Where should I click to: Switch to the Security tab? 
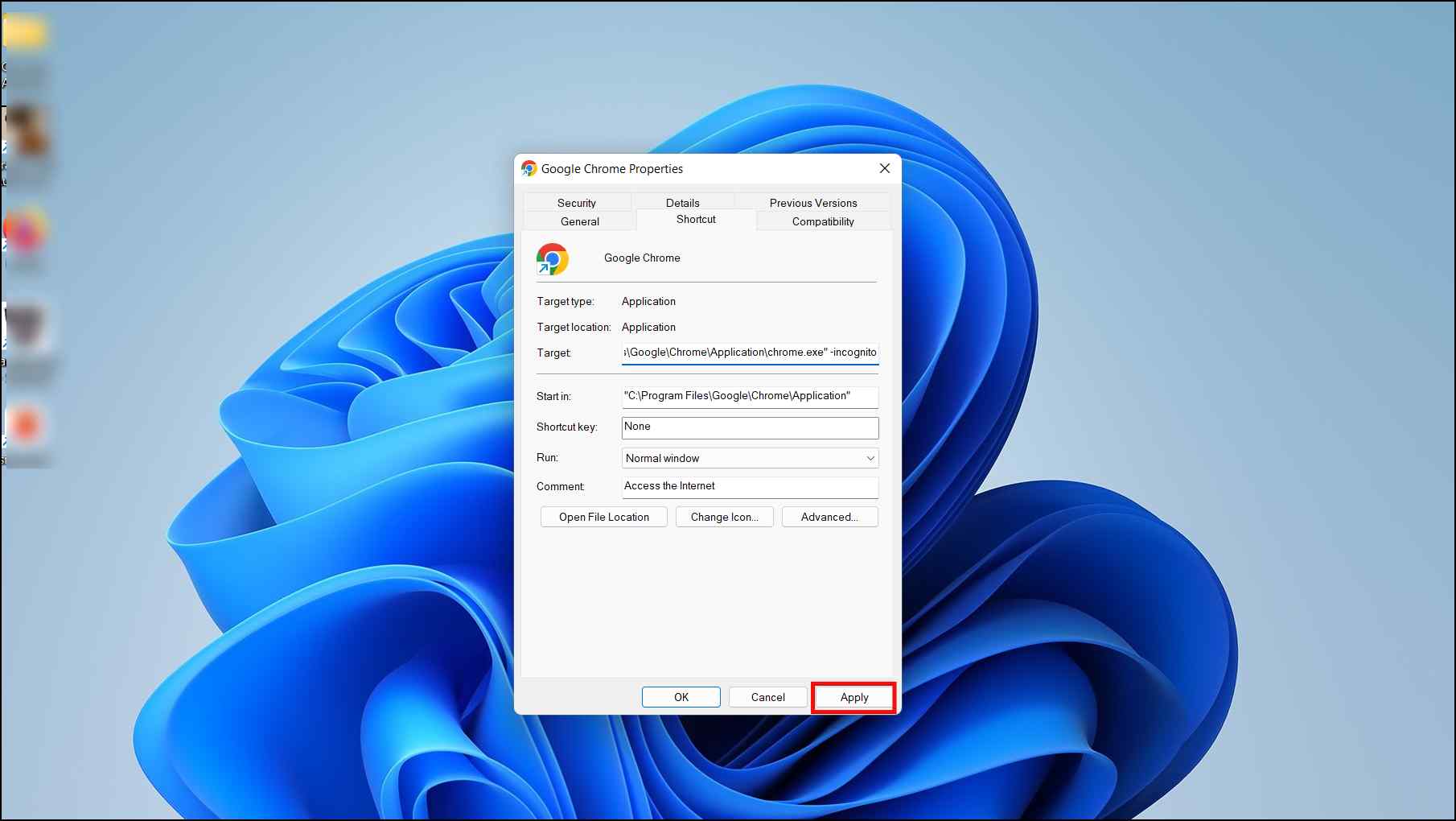click(577, 203)
